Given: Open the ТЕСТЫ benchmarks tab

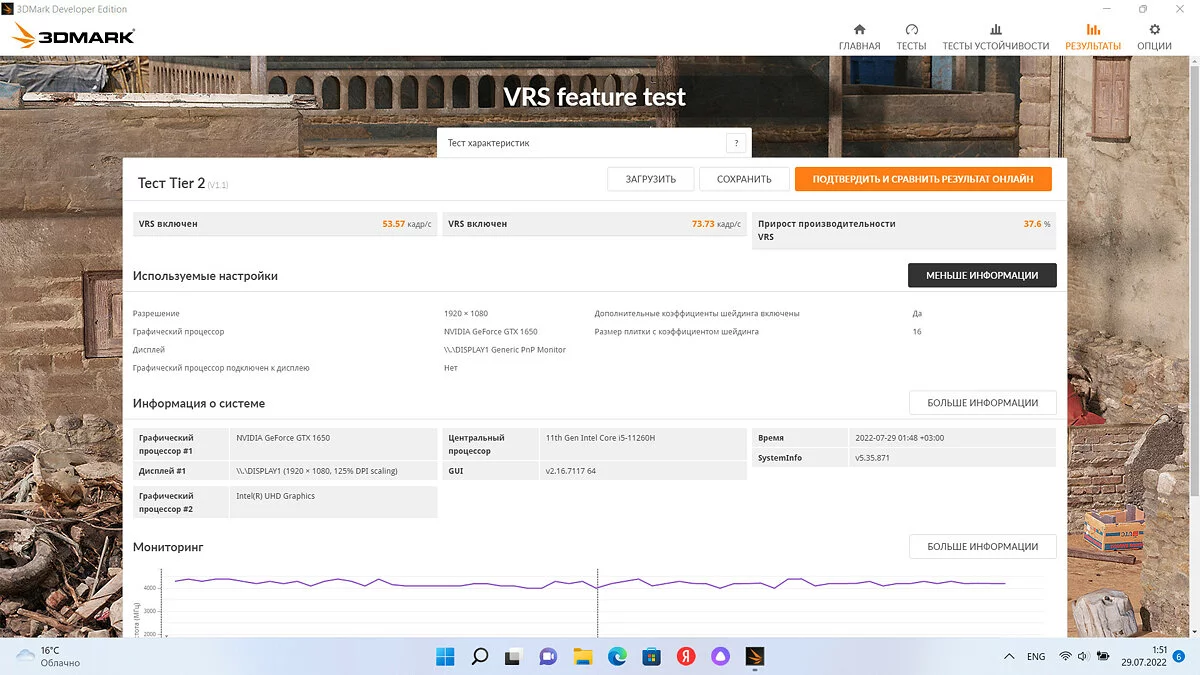Looking at the screenshot, I should coord(911,37).
